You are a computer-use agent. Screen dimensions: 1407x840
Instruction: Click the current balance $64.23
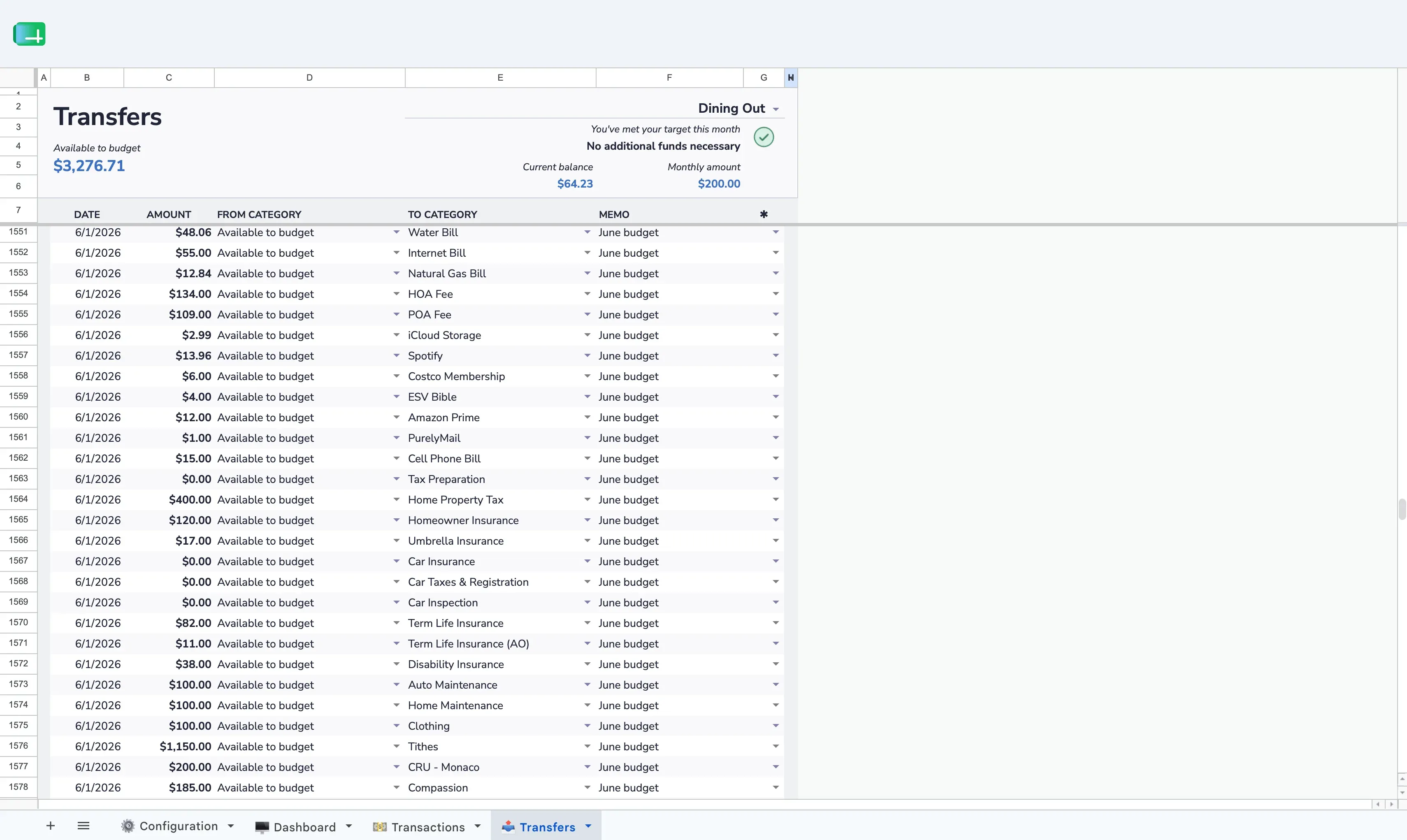click(574, 183)
